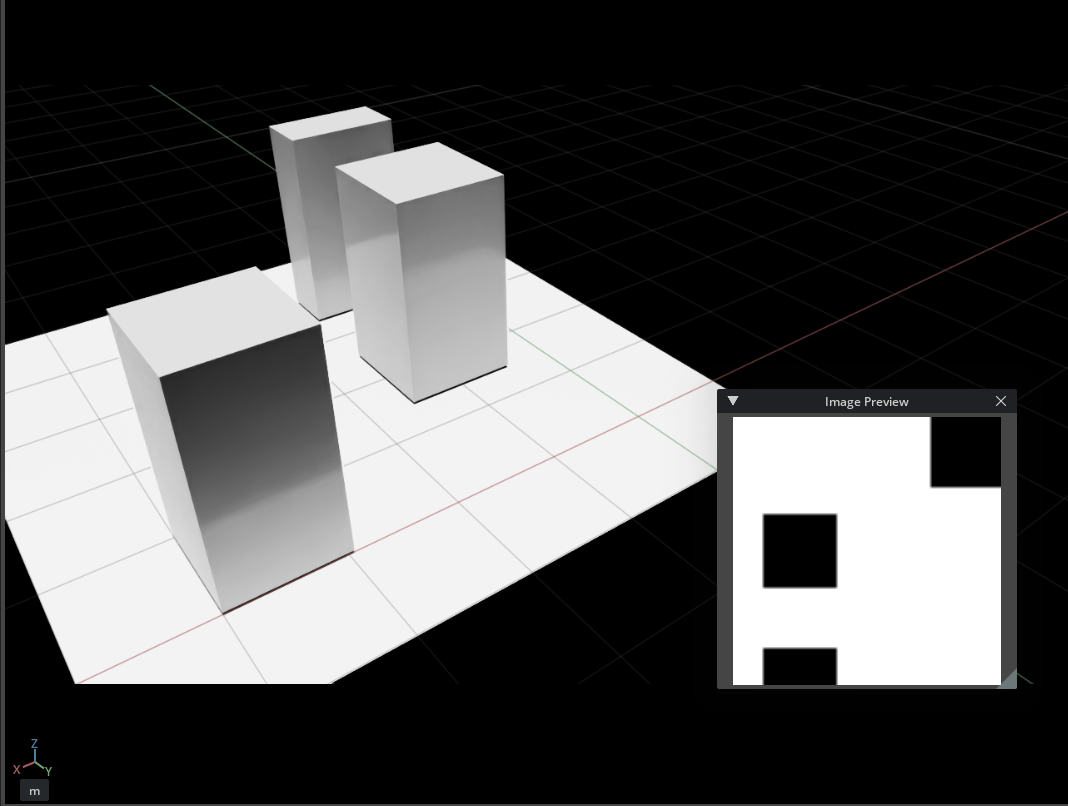Collapse the Image Preview panel
1068x806 pixels.
click(733, 401)
